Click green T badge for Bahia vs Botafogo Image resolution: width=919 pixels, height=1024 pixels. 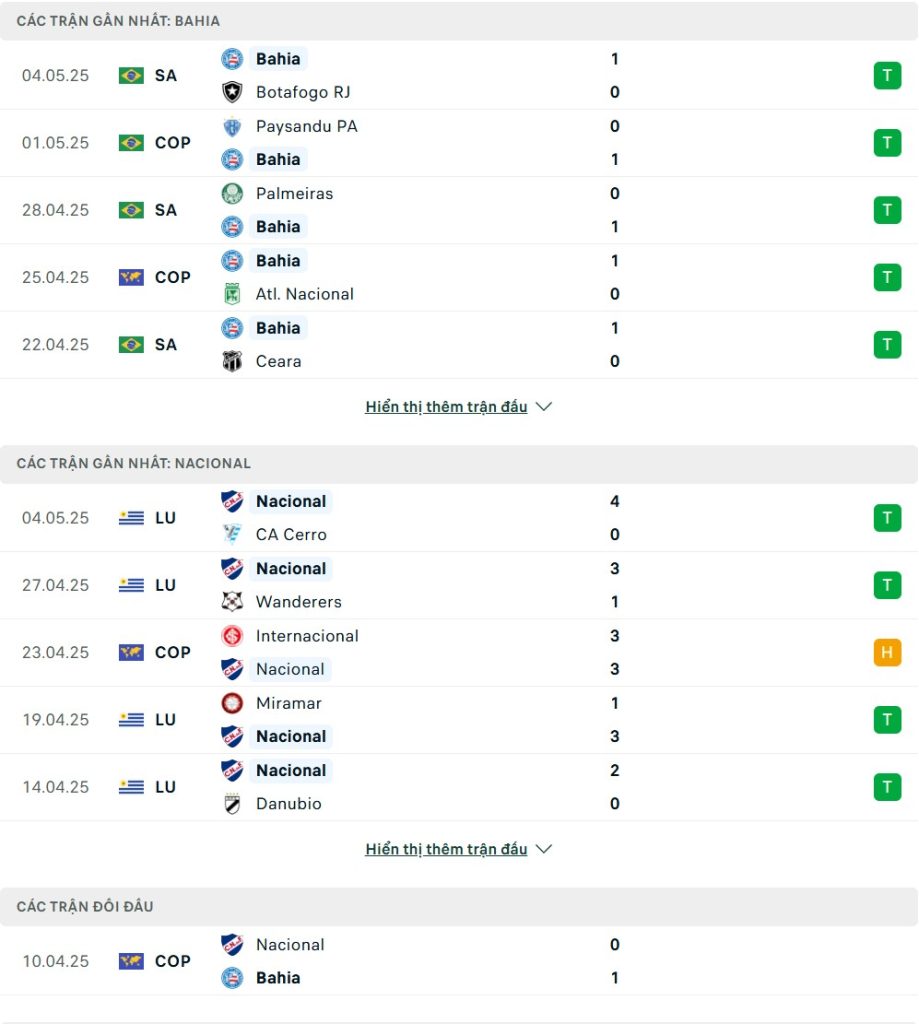pyautogui.click(x=887, y=76)
